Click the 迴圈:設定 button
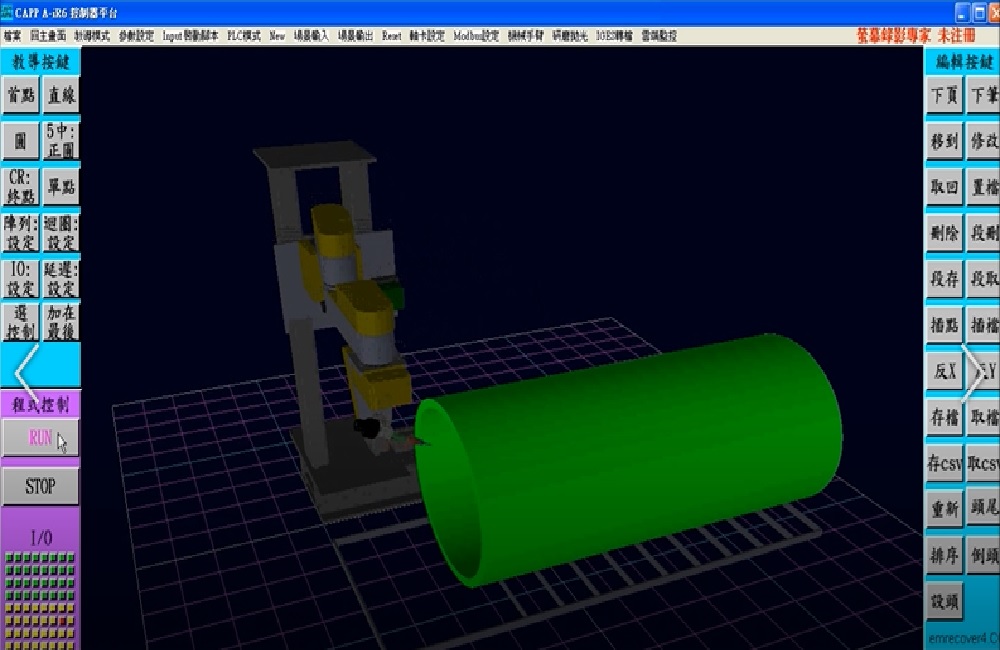This screenshot has width=1000, height=650. tap(61, 233)
